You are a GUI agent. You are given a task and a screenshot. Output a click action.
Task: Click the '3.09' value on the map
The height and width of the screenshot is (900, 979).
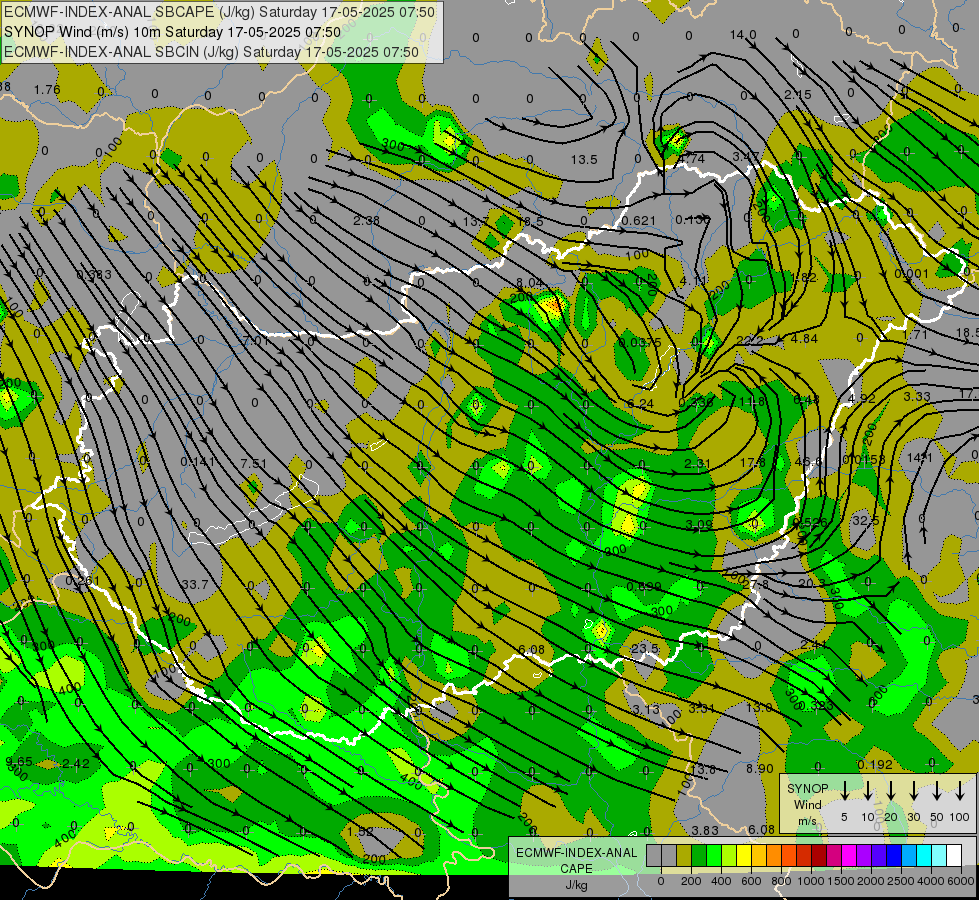click(699, 525)
